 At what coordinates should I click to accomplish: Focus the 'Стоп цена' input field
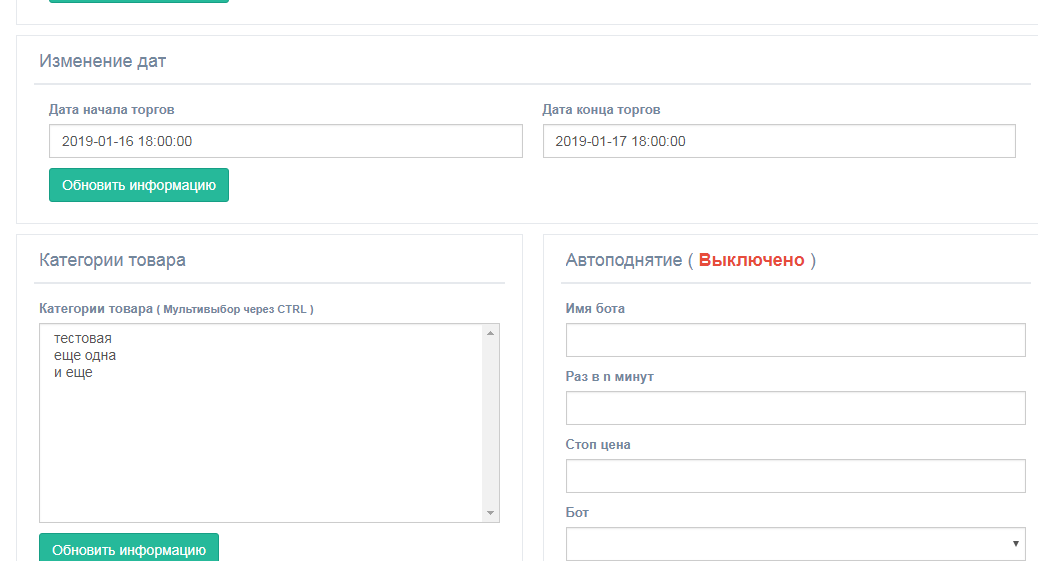click(x=795, y=476)
